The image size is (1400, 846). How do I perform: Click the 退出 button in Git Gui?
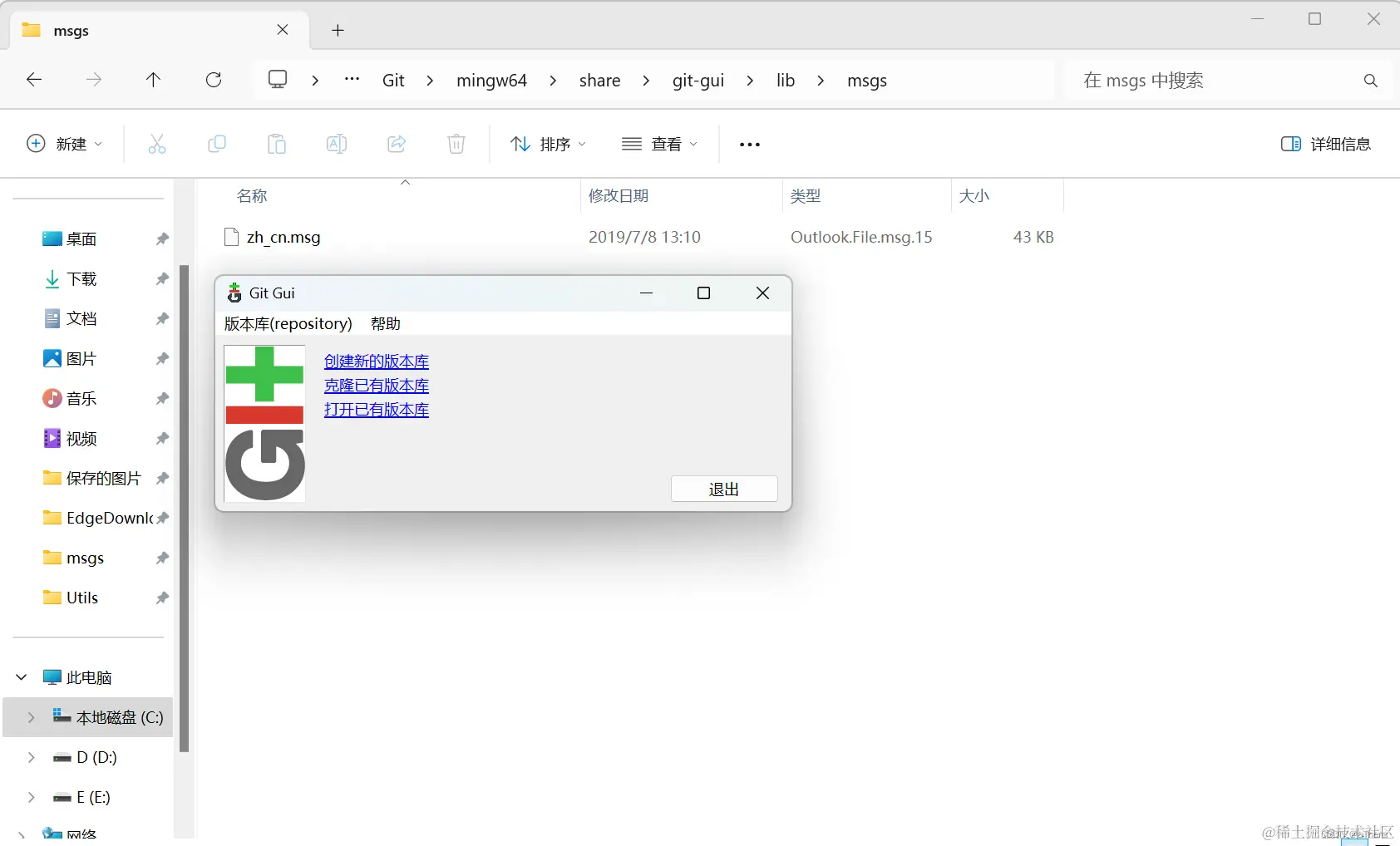724,489
